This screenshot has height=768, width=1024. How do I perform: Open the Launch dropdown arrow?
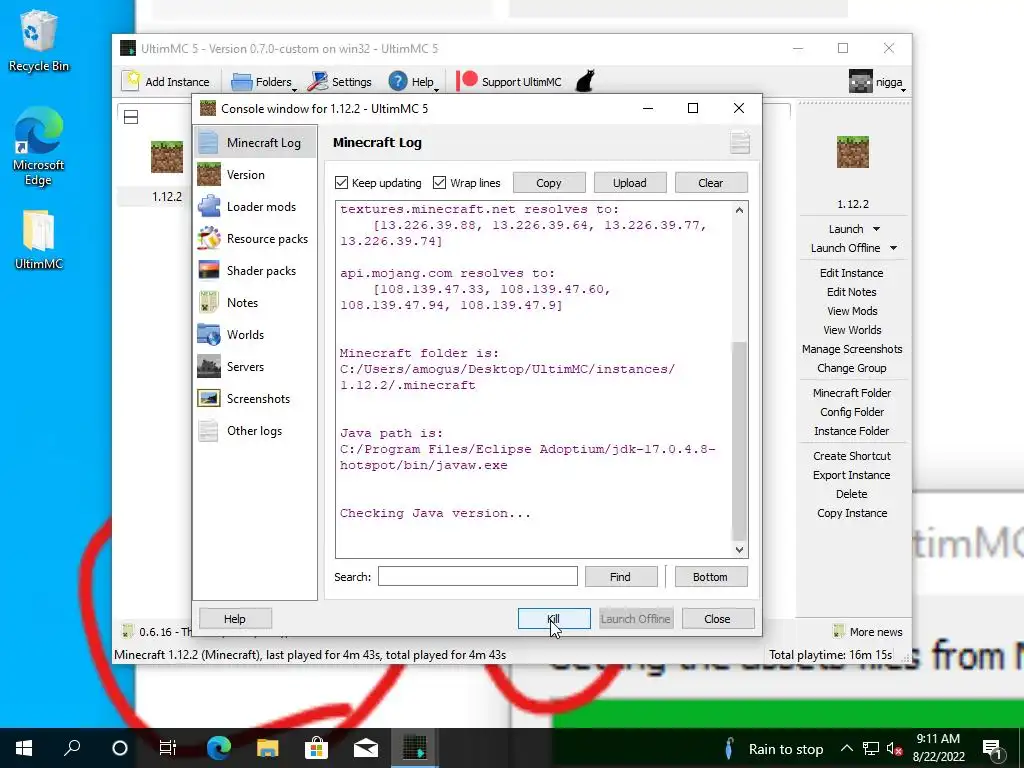click(x=876, y=229)
